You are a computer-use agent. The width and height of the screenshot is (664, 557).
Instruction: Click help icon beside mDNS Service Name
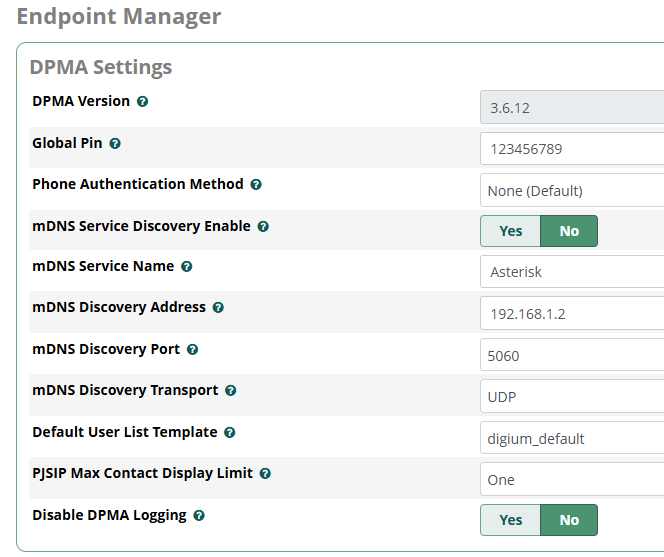pyautogui.click(x=187, y=267)
